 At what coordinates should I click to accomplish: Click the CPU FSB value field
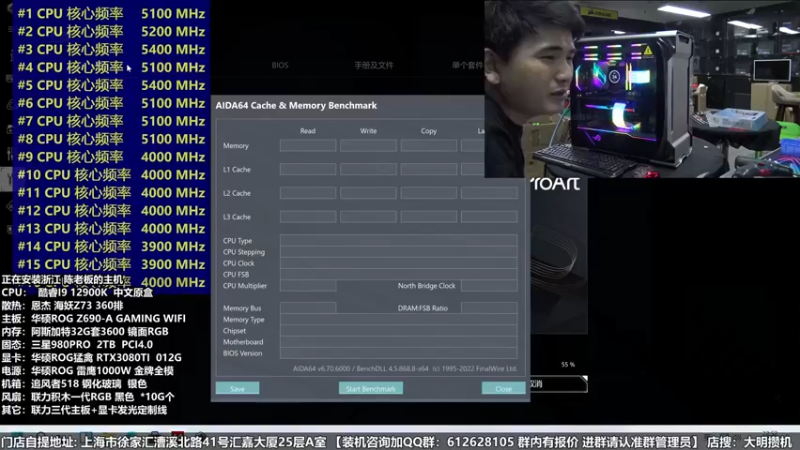pyautogui.click(x=398, y=274)
